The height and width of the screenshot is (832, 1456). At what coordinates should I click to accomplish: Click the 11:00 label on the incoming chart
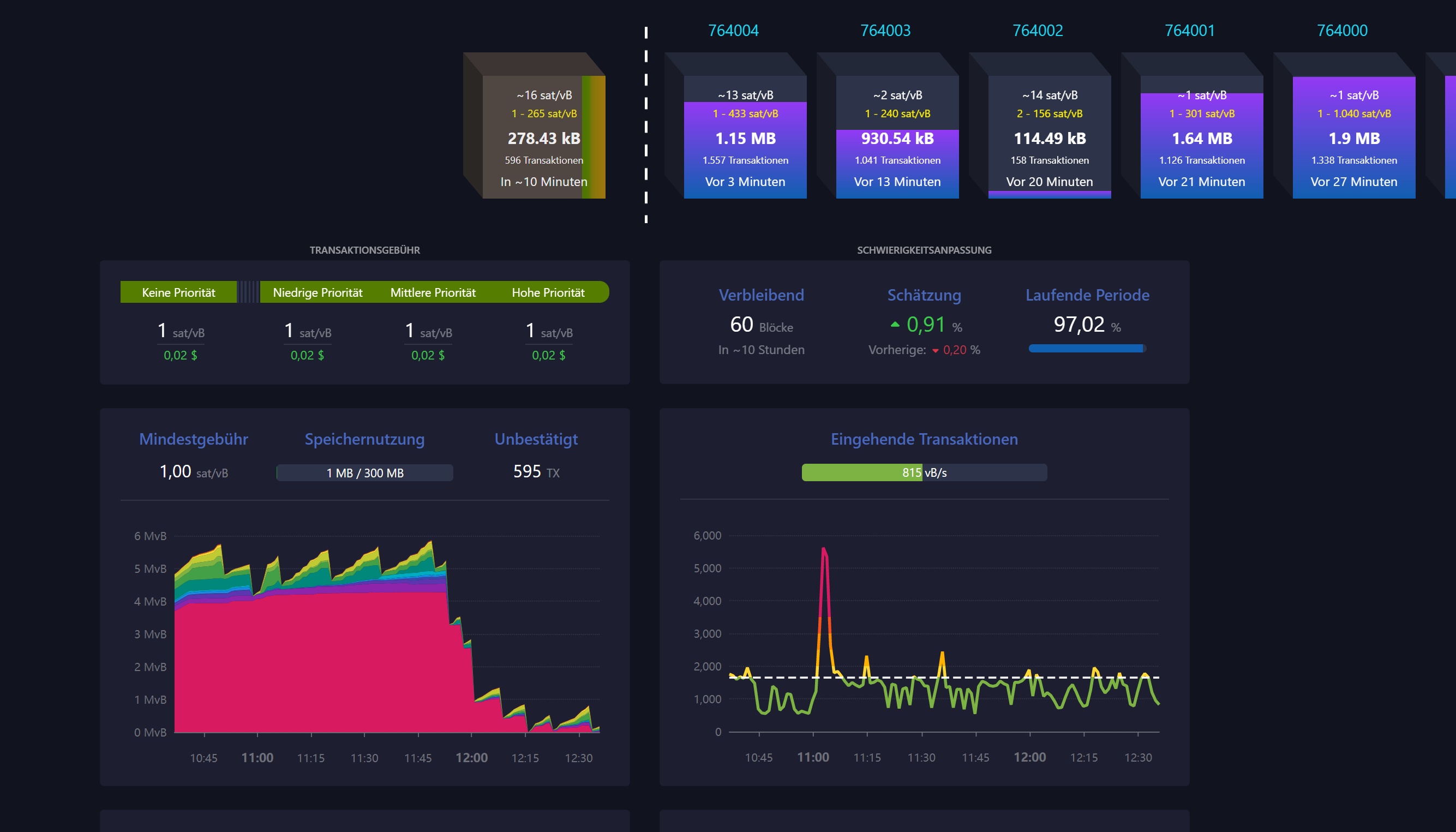click(x=813, y=757)
